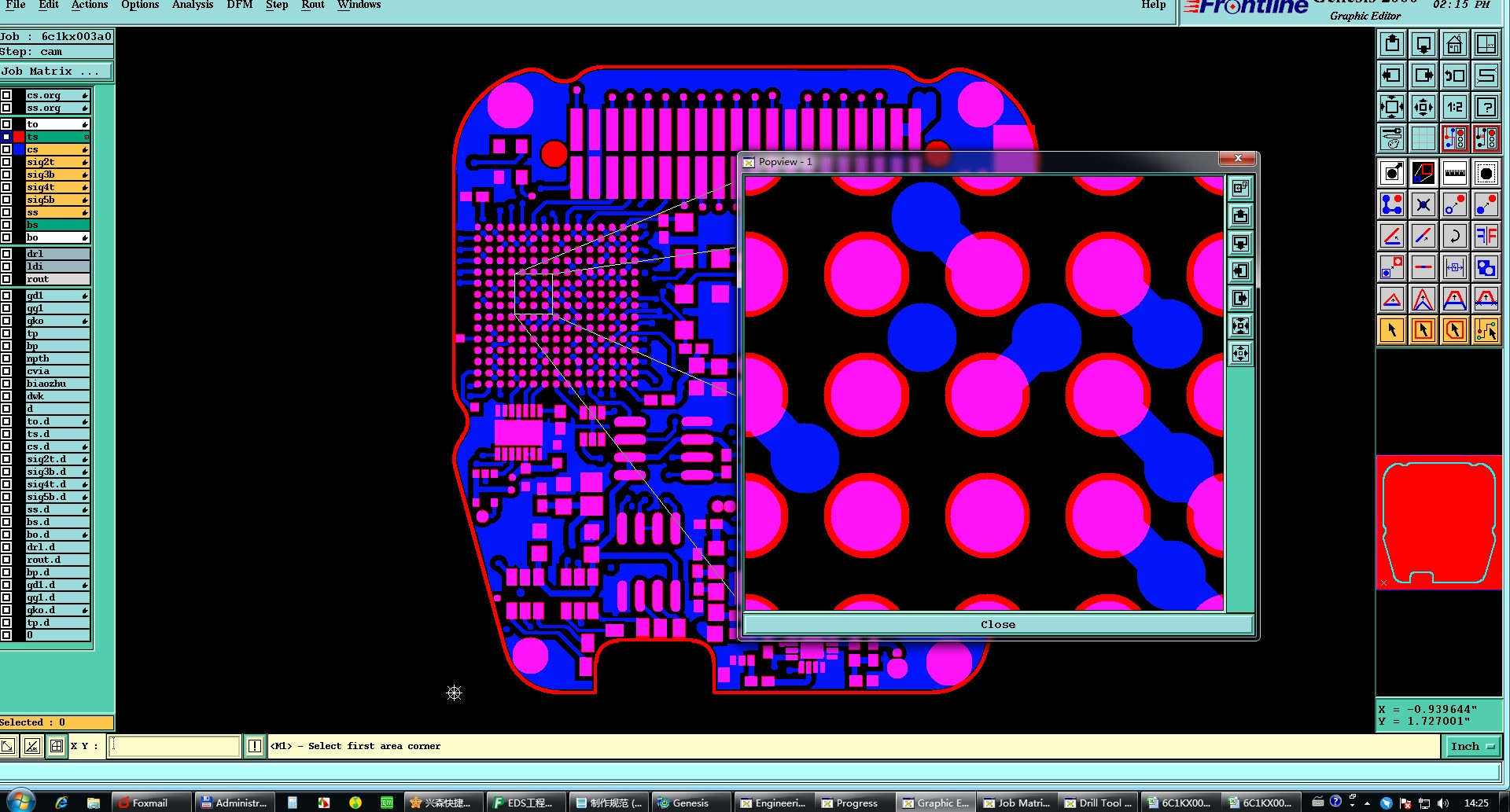Toggle the rout layer checkbox

point(6,279)
